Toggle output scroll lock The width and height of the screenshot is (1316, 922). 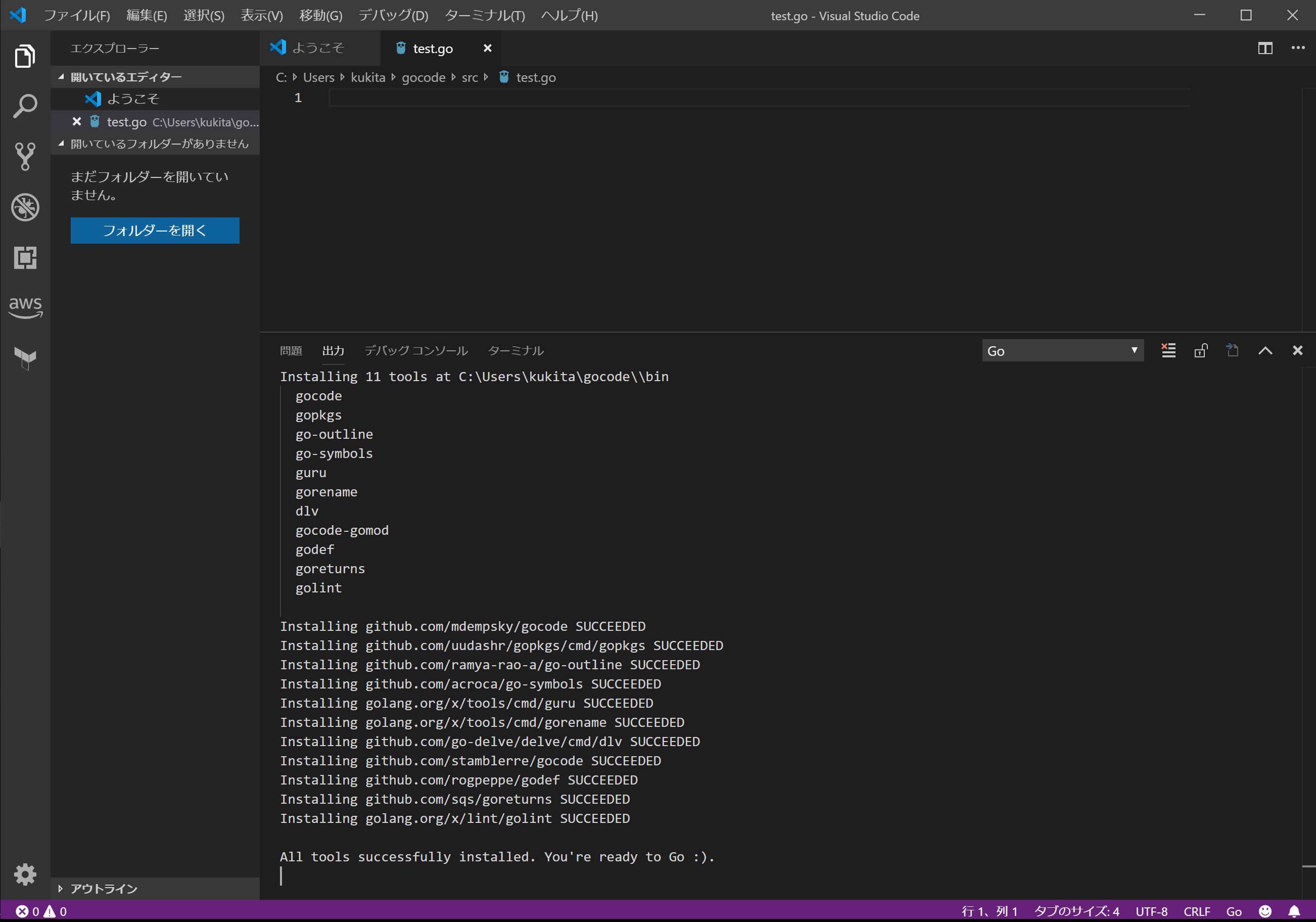pos(1201,350)
